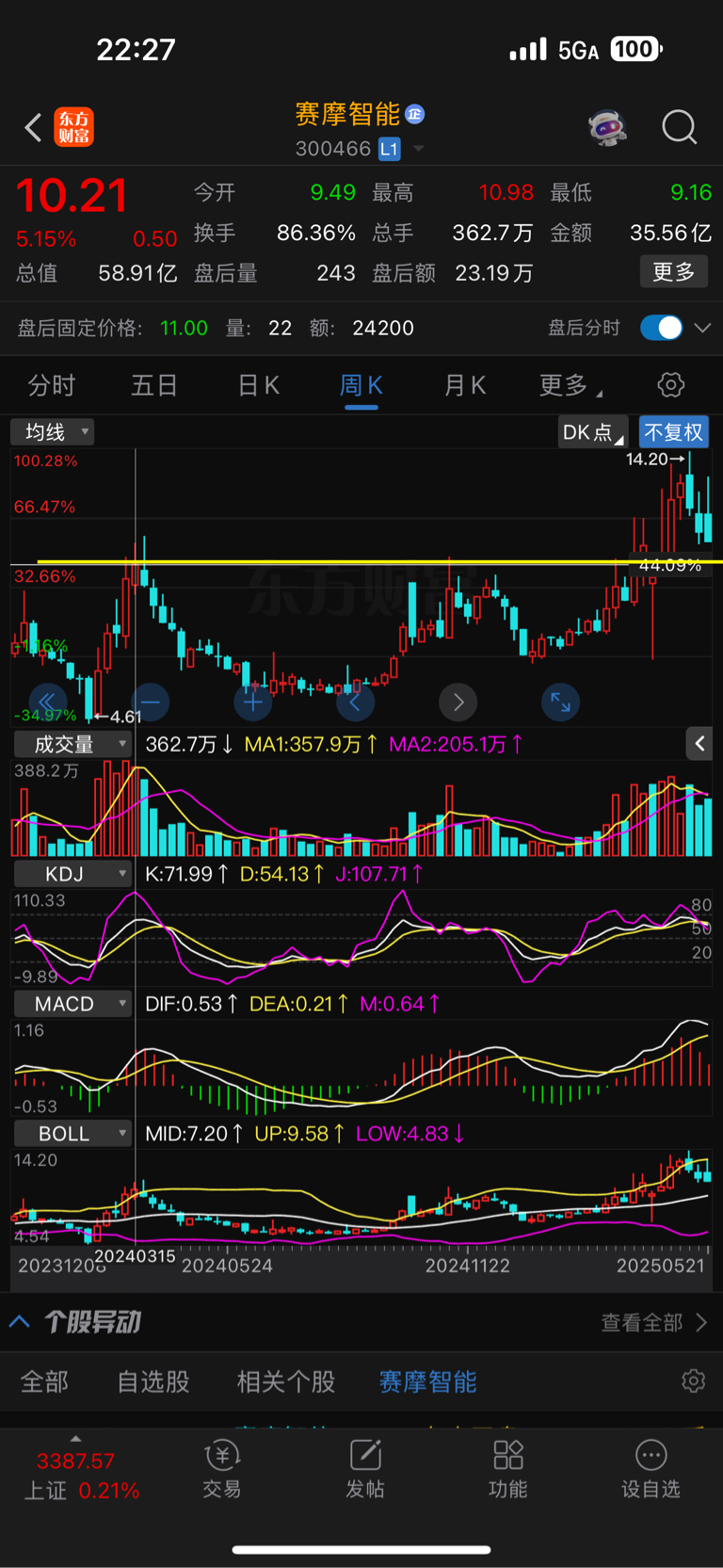This screenshot has height=1568, width=723.
Task: Tap the K:71.99 KDJ reading
Action: click(186, 874)
